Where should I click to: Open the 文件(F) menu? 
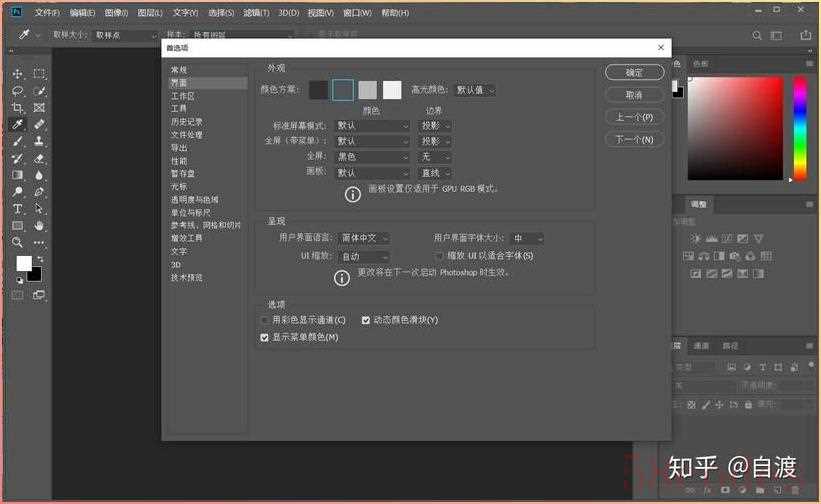coord(47,13)
